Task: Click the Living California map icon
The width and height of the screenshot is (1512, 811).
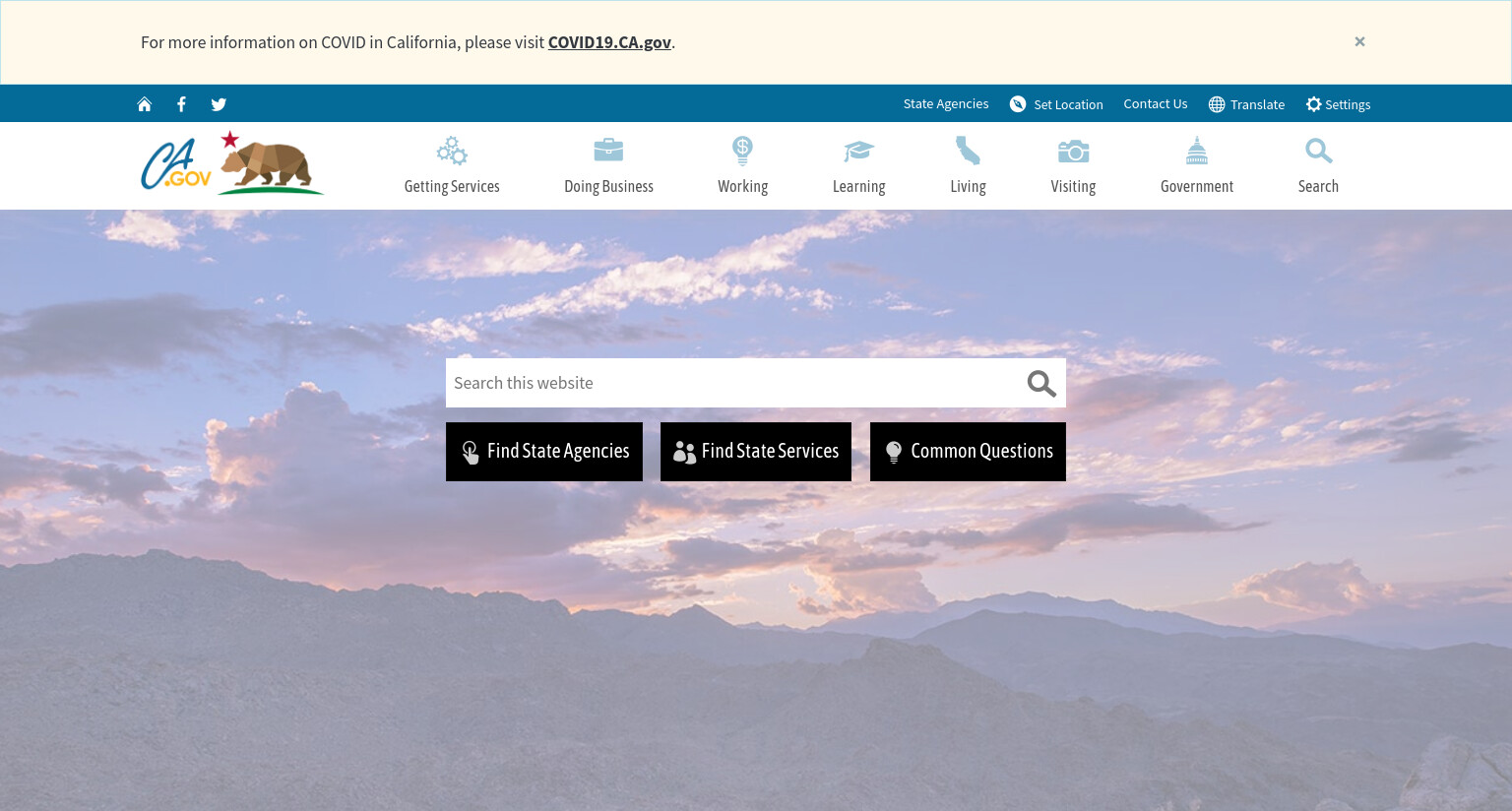Action: [968, 151]
